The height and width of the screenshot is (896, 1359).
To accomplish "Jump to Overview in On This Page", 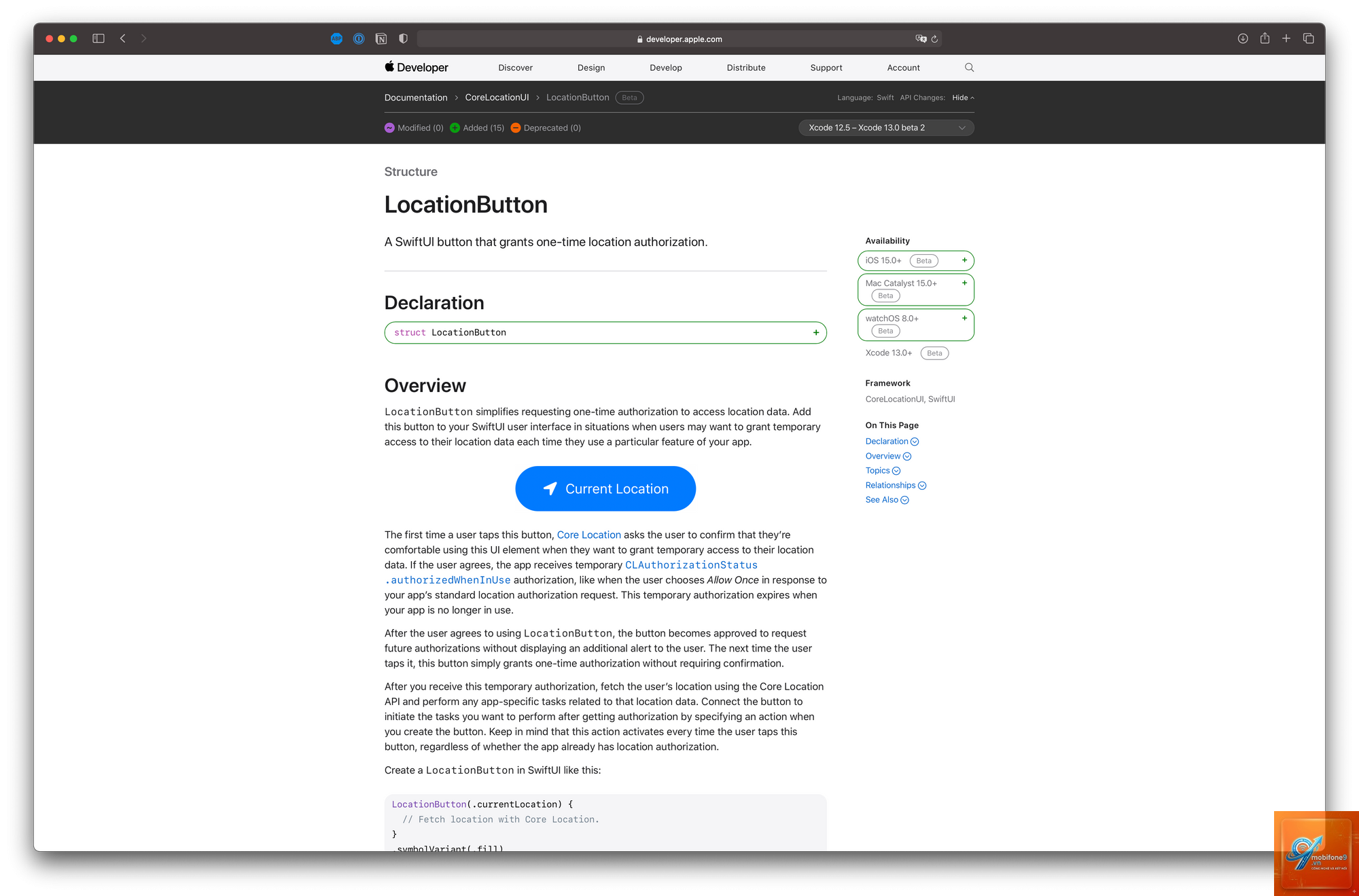I will [x=888, y=456].
